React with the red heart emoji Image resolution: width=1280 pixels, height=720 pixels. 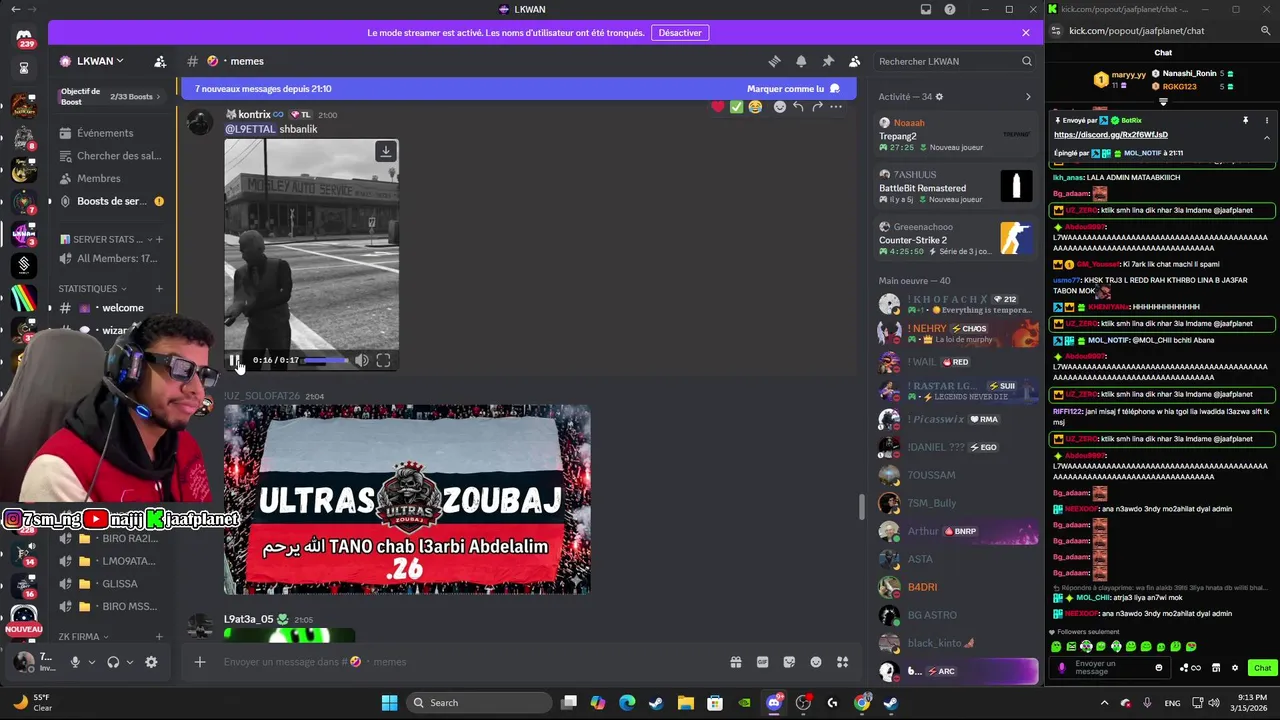(x=718, y=106)
